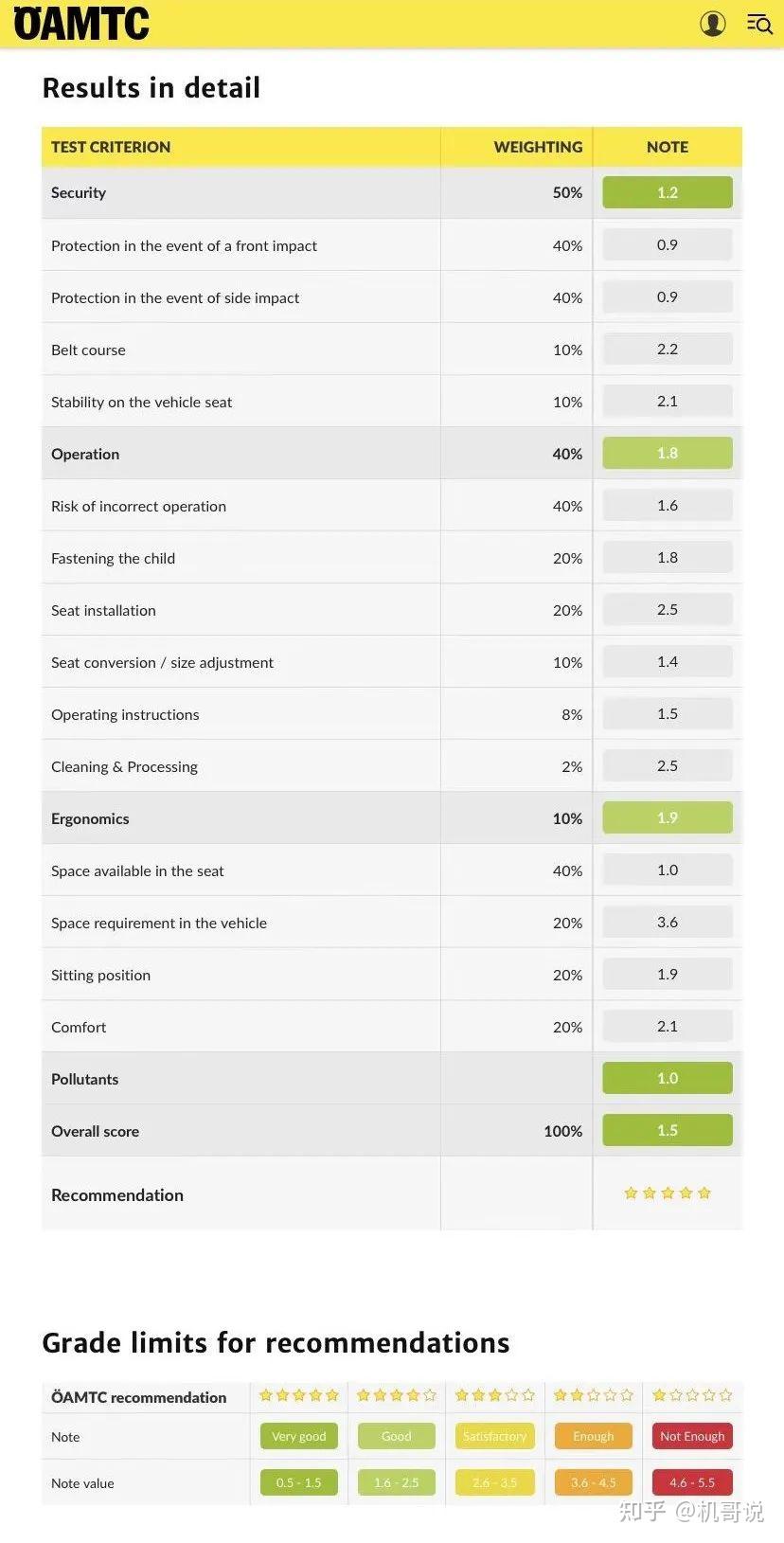Screen dimensions: 784x1543
Task: Click the TEST CRITERION column header
Action: pyautogui.click(x=111, y=148)
